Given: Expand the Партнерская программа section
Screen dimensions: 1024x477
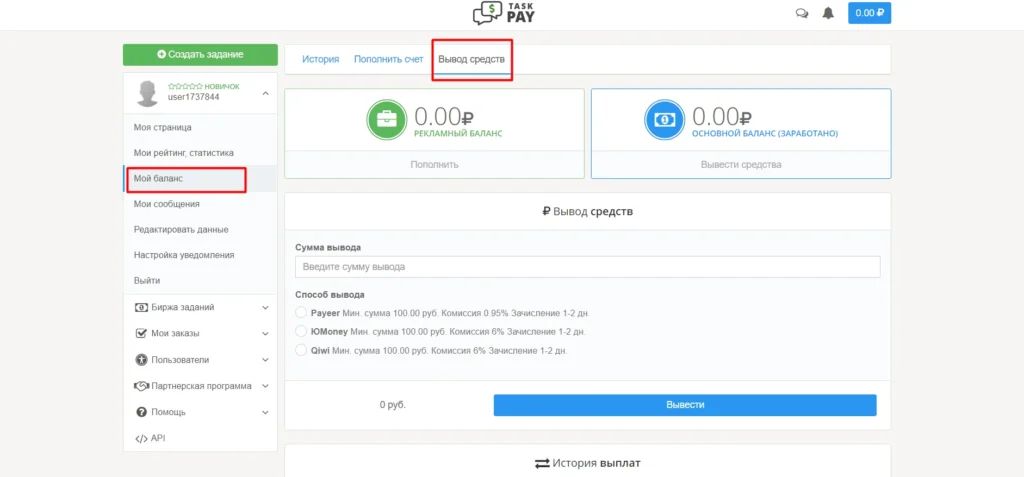Looking at the screenshot, I should pyautogui.click(x=265, y=386).
